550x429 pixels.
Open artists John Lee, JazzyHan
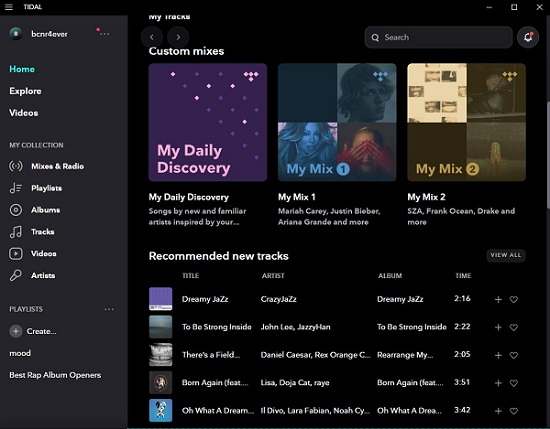[x=295, y=327]
